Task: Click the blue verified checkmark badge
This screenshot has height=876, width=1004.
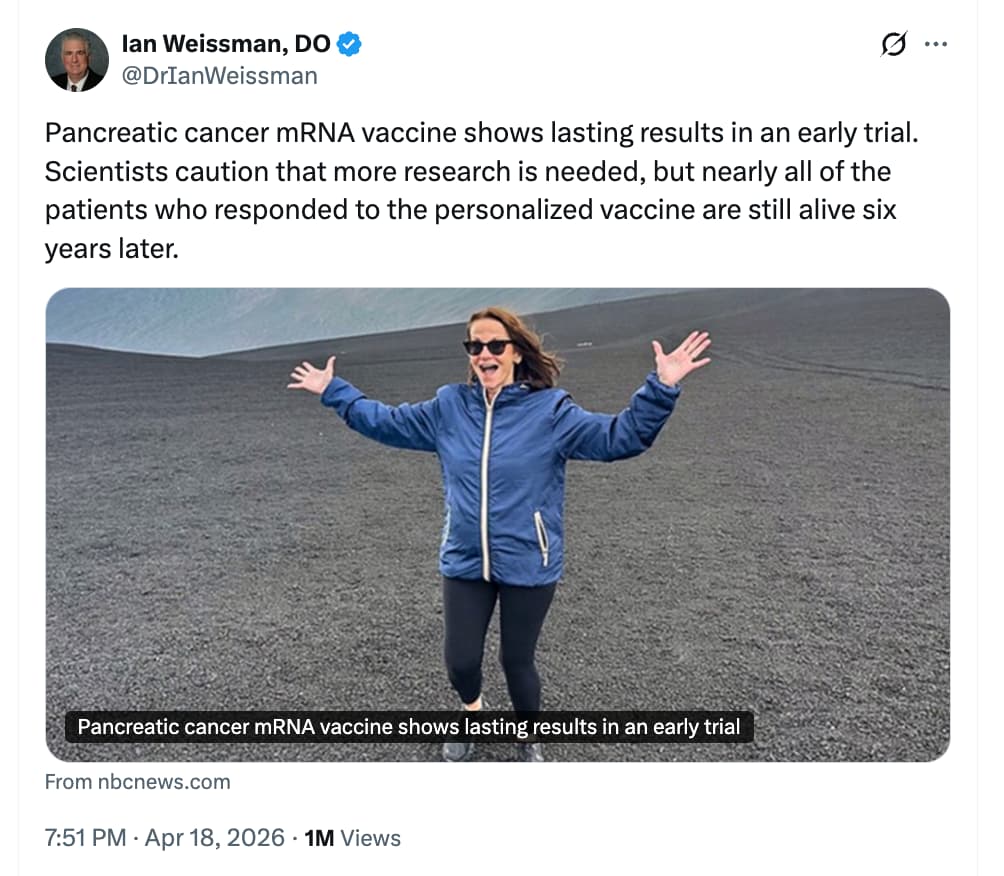Action: click(x=349, y=44)
